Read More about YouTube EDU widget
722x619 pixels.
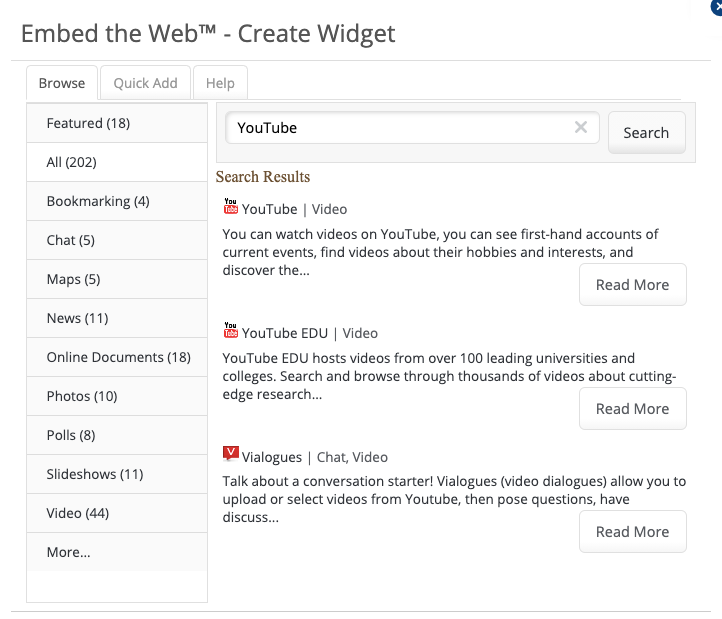pyautogui.click(x=633, y=409)
